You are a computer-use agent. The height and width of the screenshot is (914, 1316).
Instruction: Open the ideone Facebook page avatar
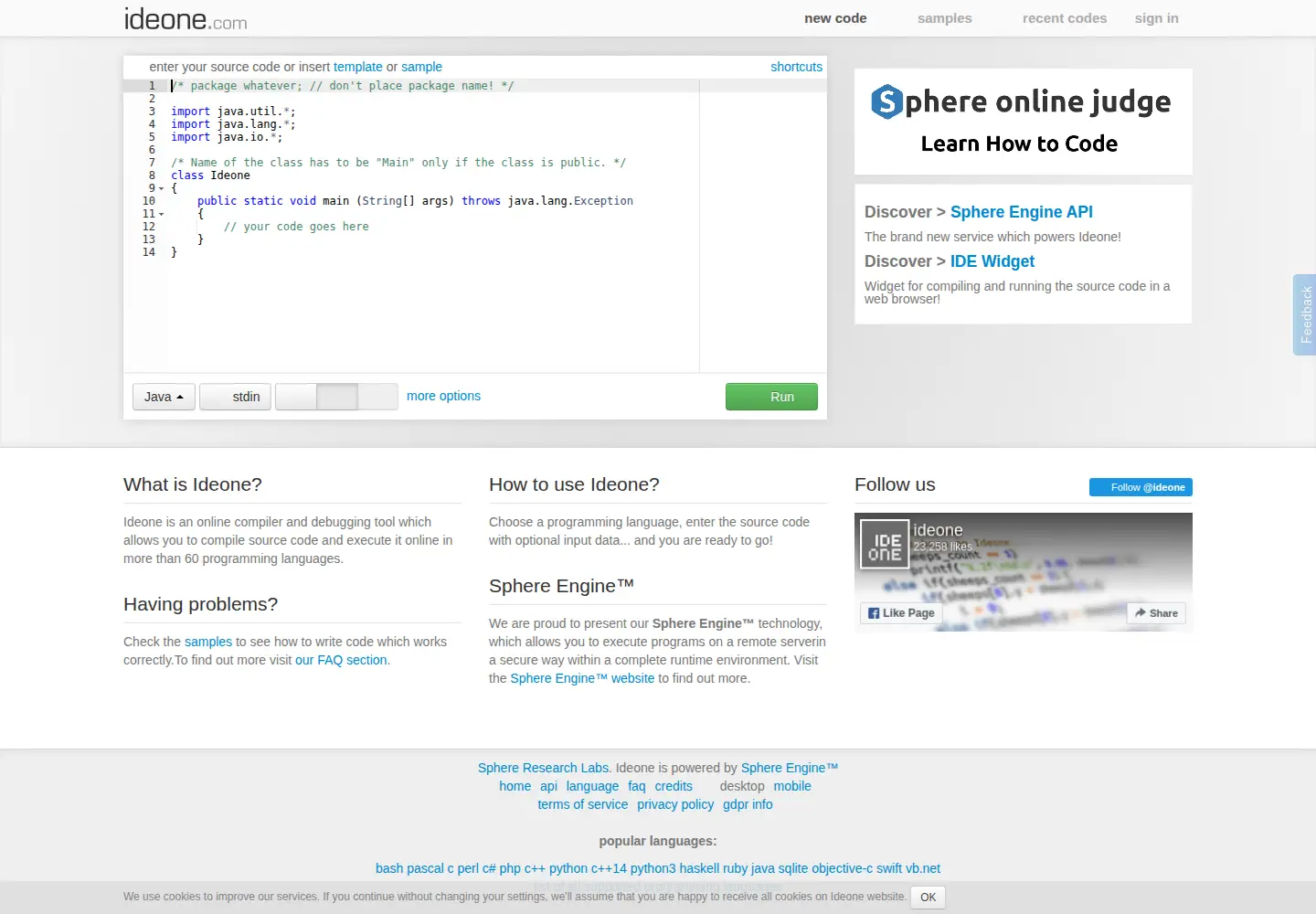tap(885, 544)
